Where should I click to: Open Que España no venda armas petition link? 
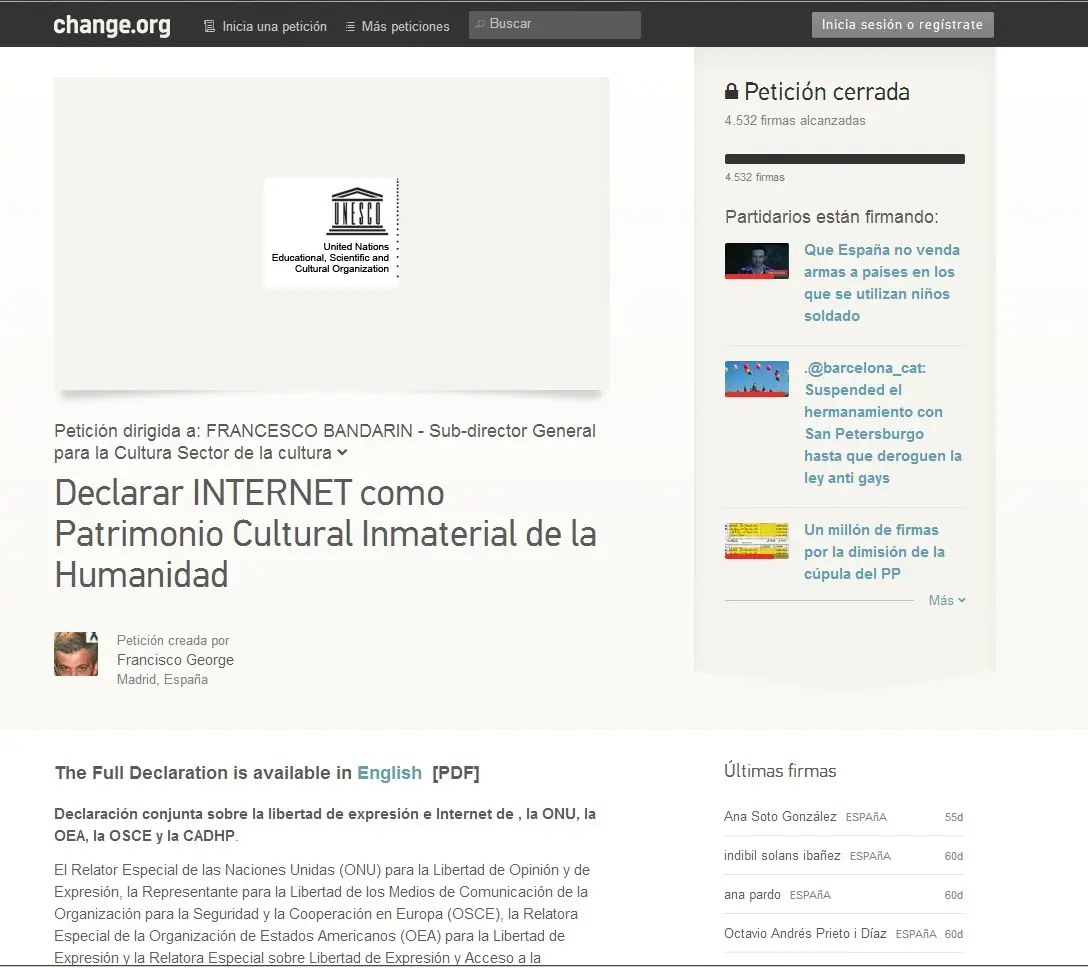click(x=882, y=282)
